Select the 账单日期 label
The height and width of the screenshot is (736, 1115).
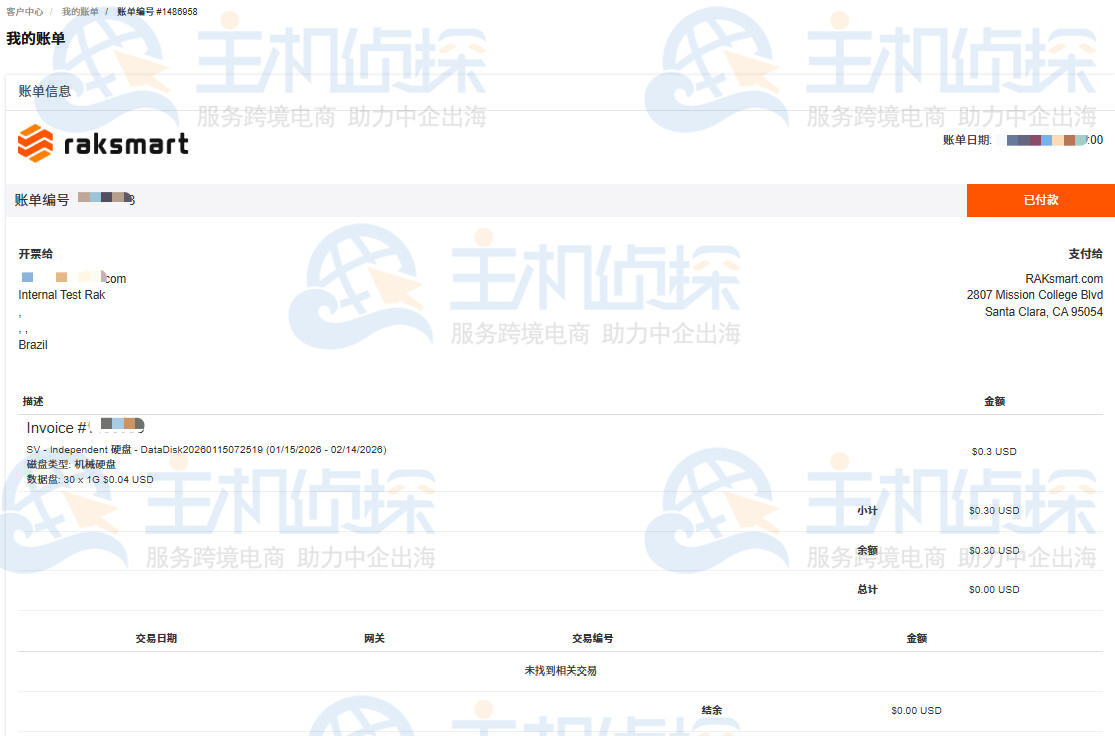pyautogui.click(x=967, y=140)
